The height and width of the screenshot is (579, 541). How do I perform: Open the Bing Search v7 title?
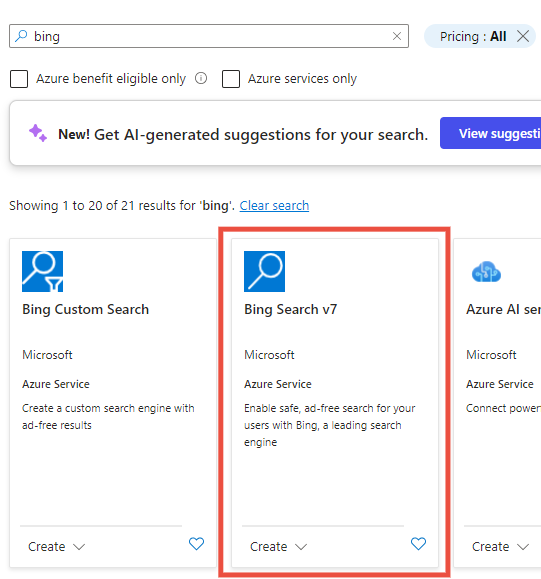[x=291, y=309]
